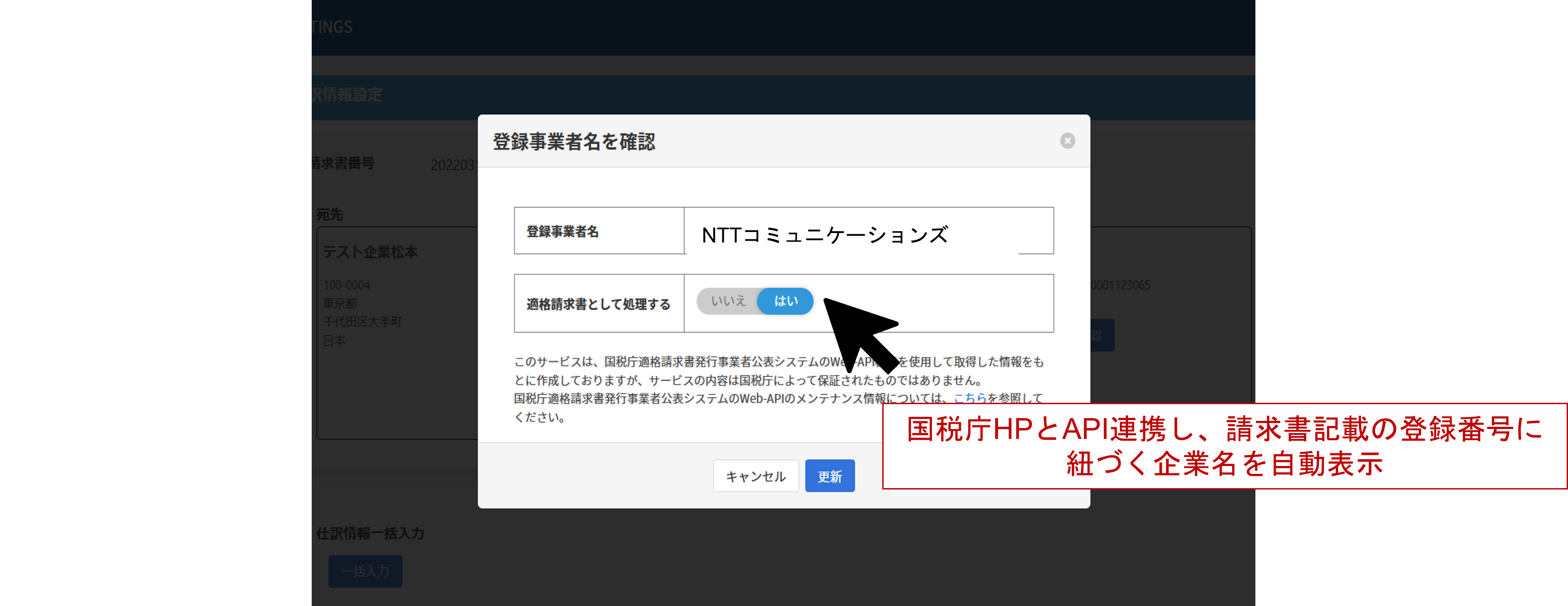Click the 適格請求書として処理する label
The image size is (1568, 606).
599,304
